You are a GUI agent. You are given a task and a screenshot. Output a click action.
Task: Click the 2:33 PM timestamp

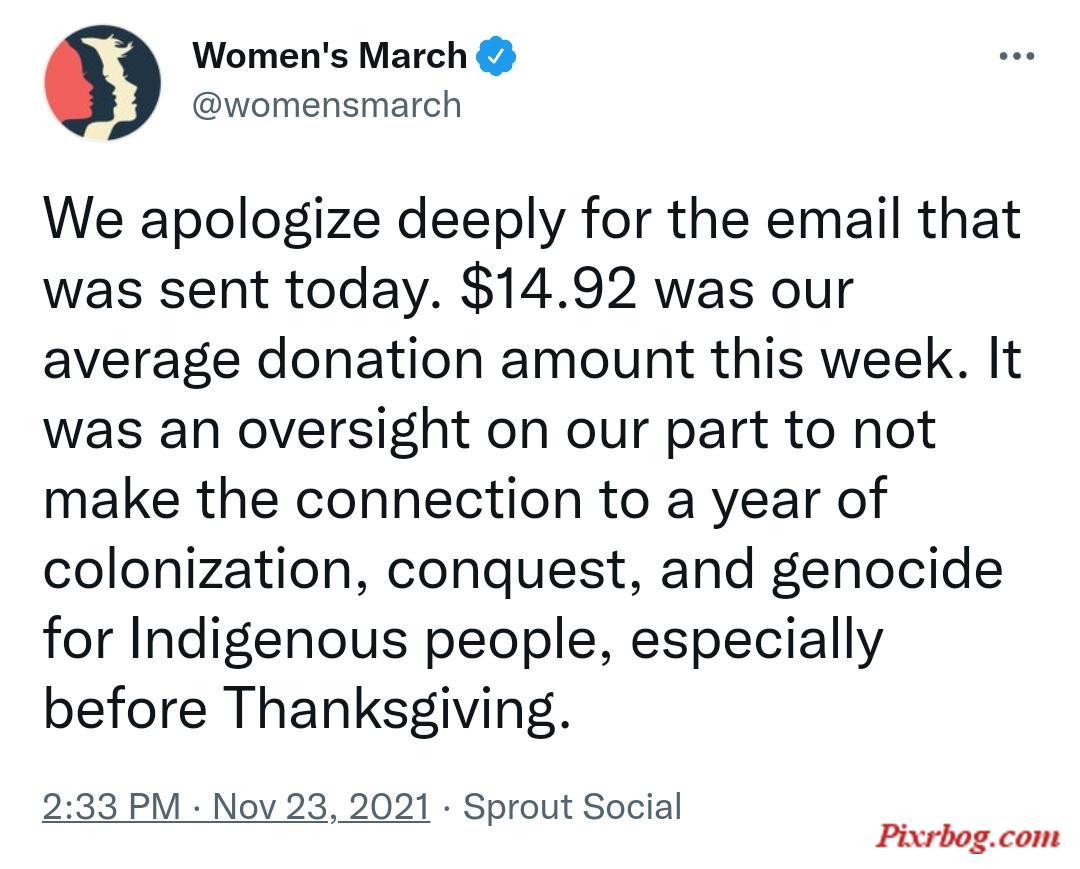(x=112, y=806)
